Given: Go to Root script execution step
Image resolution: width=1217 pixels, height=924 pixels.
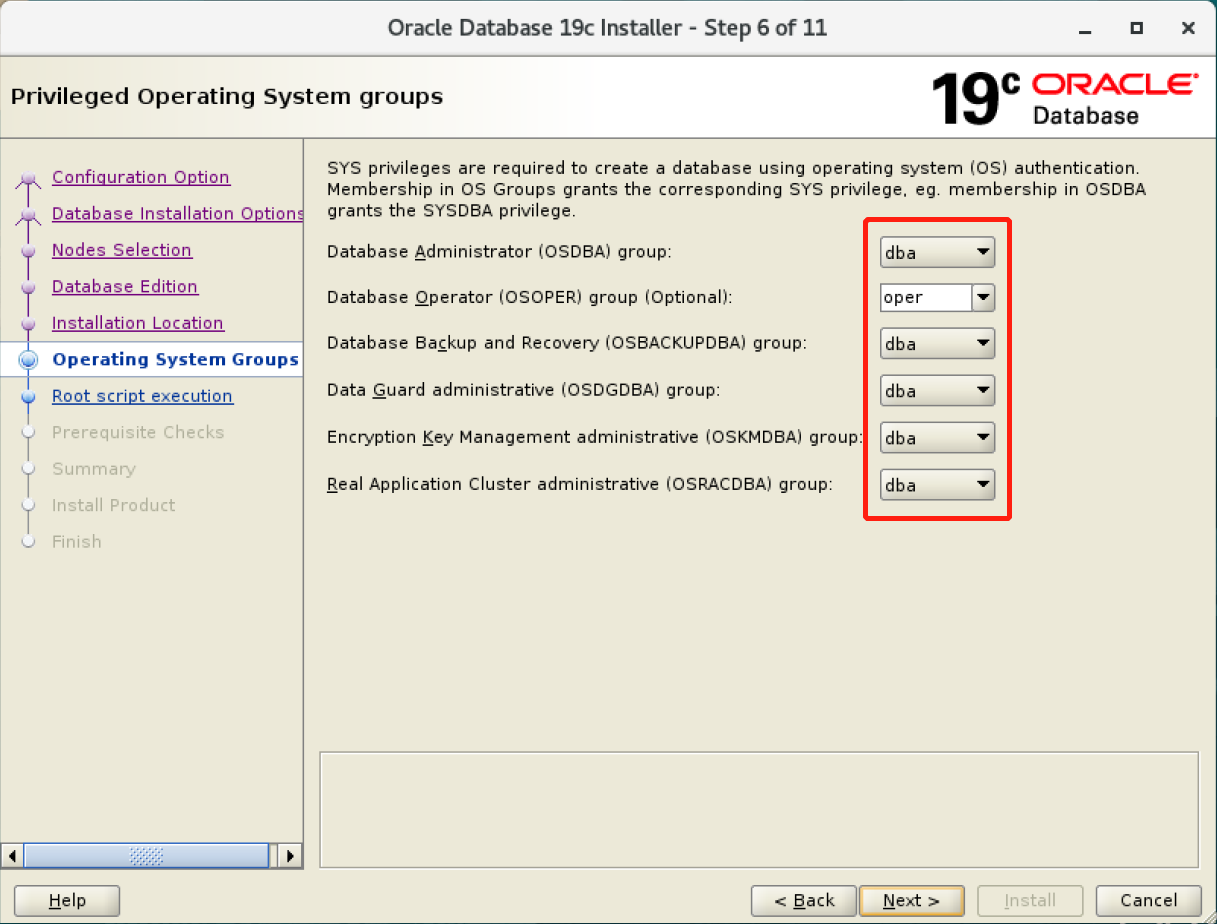Looking at the screenshot, I should point(142,396).
